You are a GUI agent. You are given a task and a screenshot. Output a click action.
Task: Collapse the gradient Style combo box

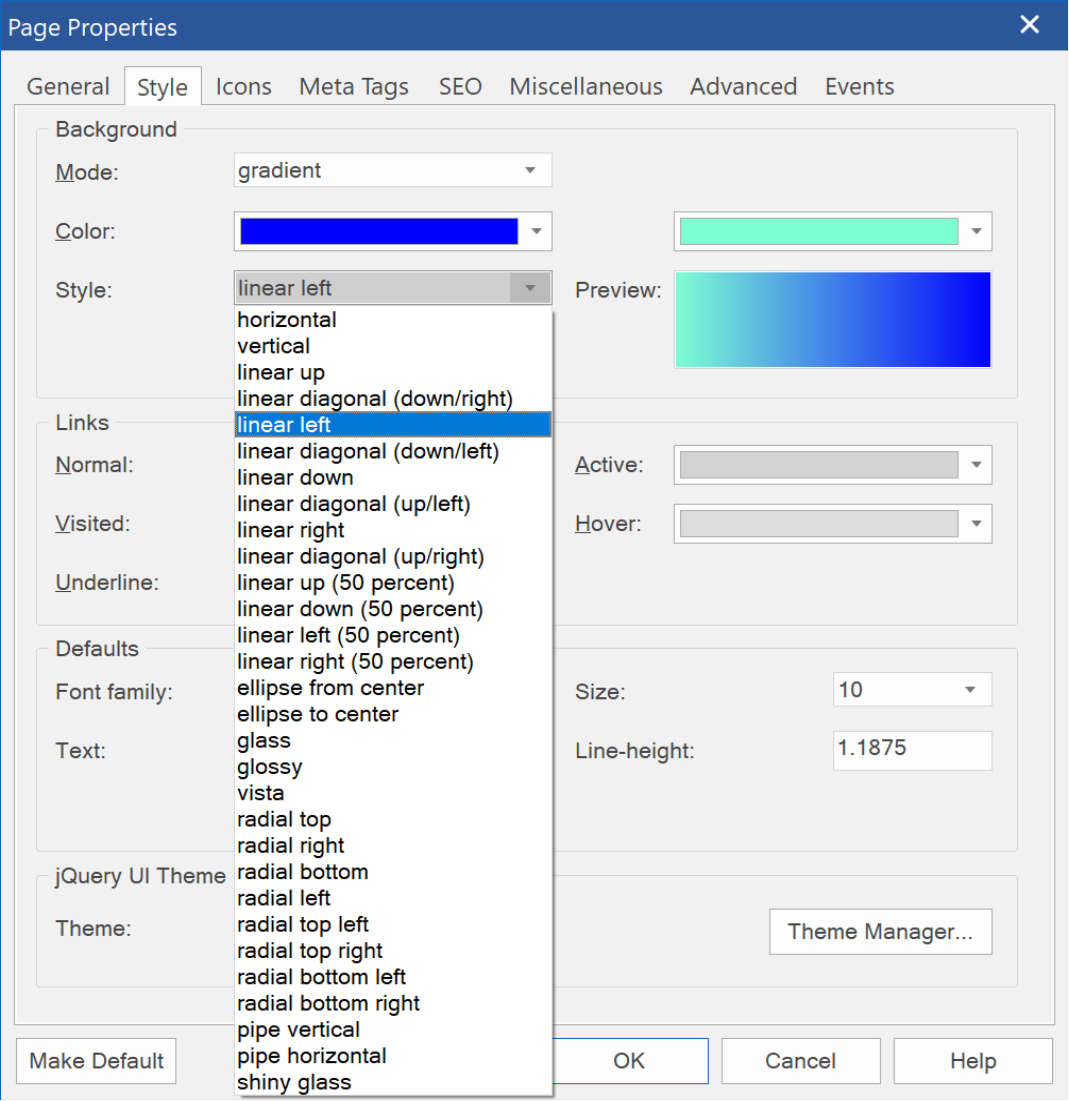[393, 288]
